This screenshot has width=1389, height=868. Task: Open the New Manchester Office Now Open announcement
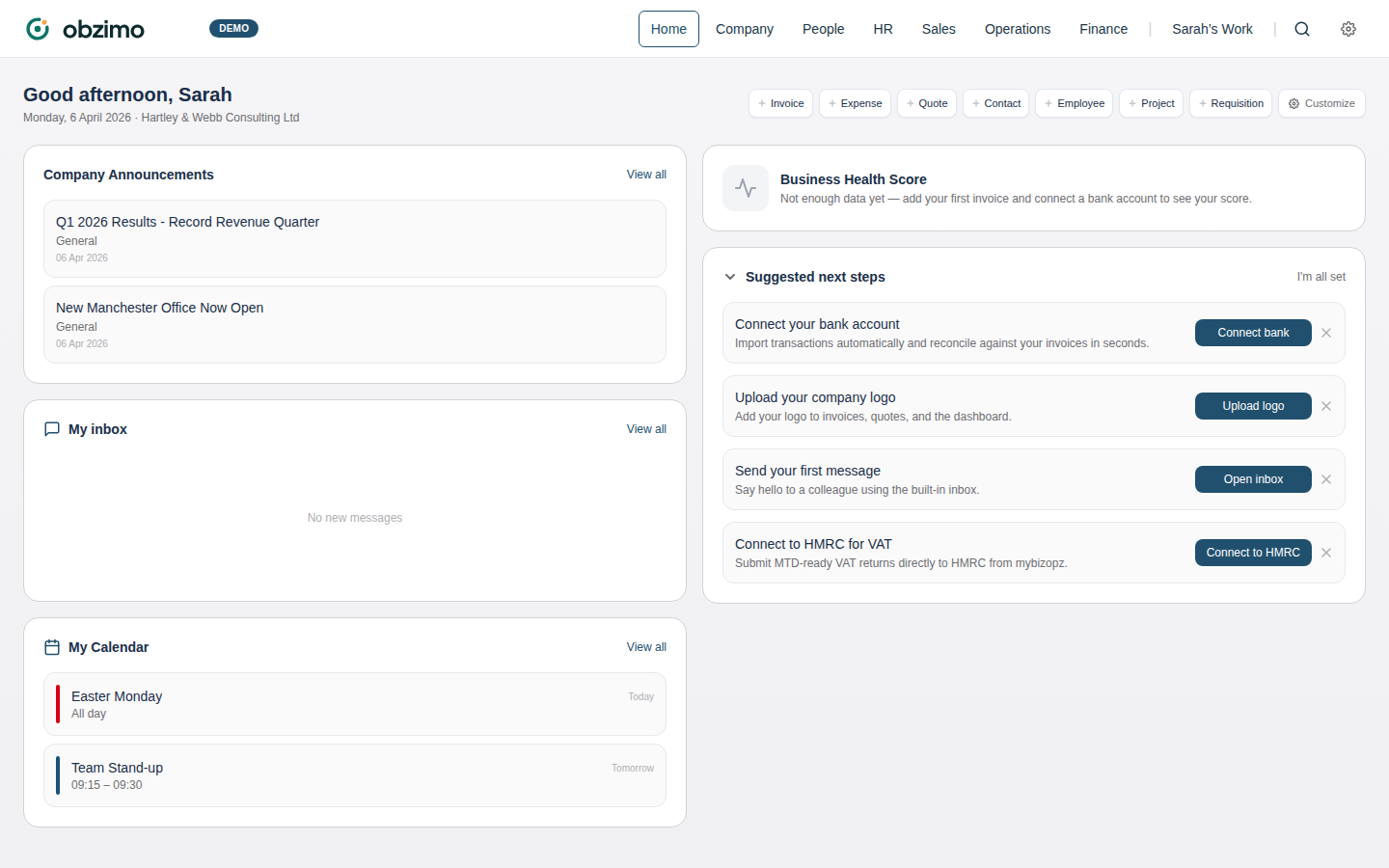[x=355, y=325]
